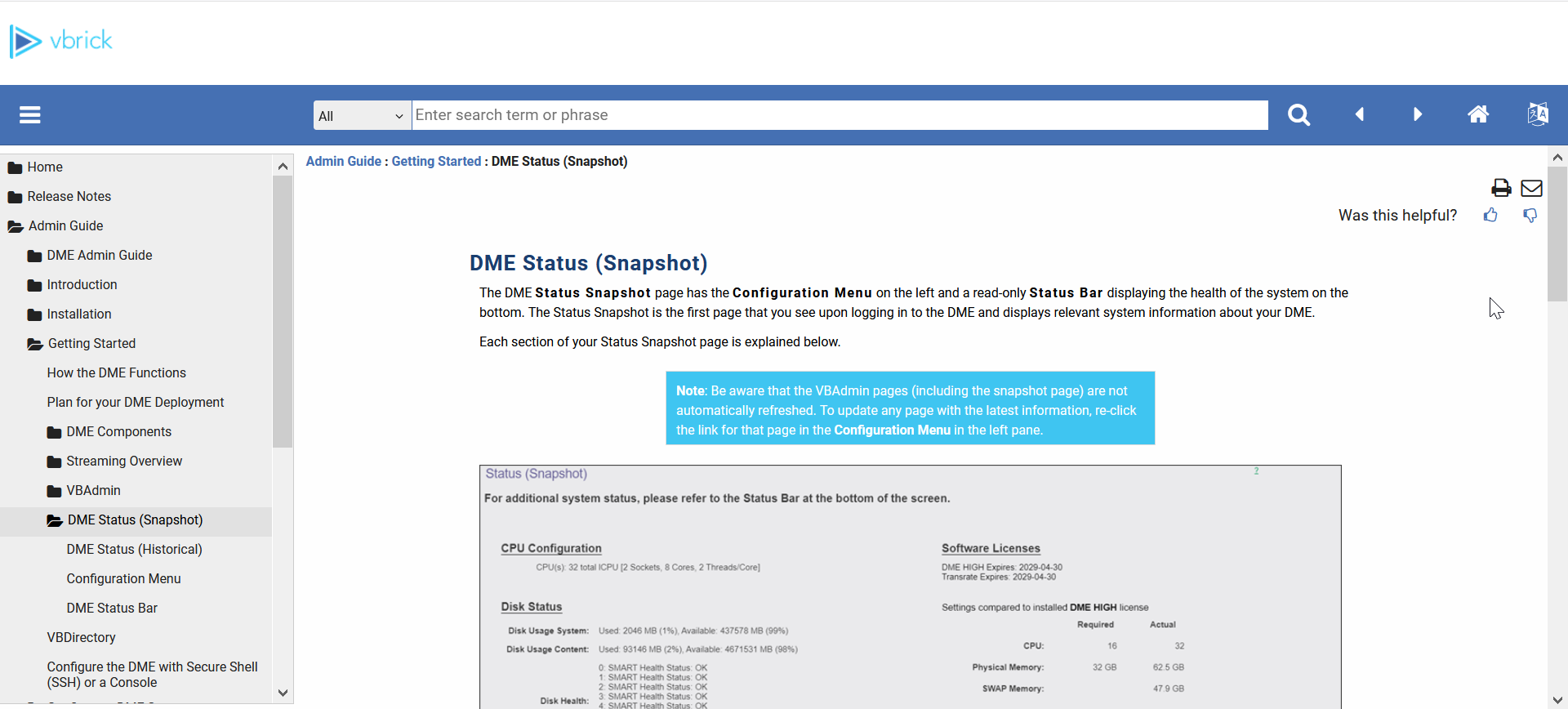The width and height of the screenshot is (1568, 709).
Task: Click sidebar scrollbar down arrow
Action: [x=283, y=693]
